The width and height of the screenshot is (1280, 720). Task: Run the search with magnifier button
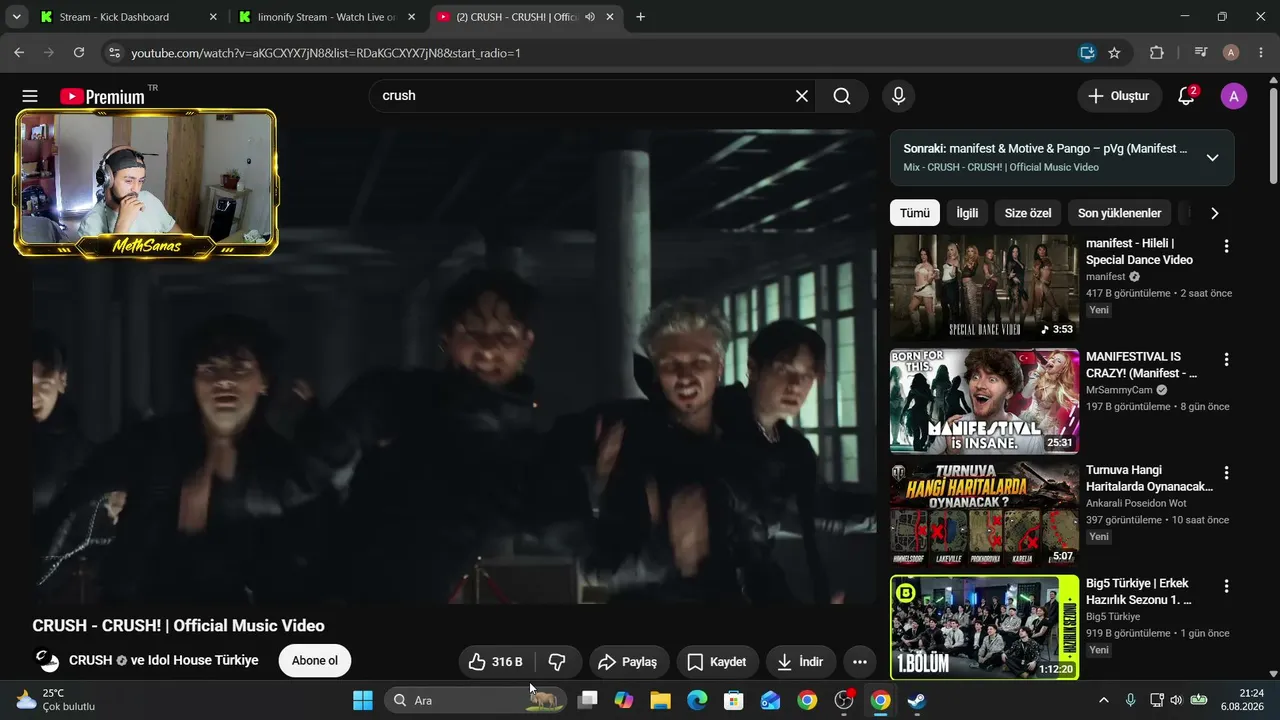coord(842,96)
